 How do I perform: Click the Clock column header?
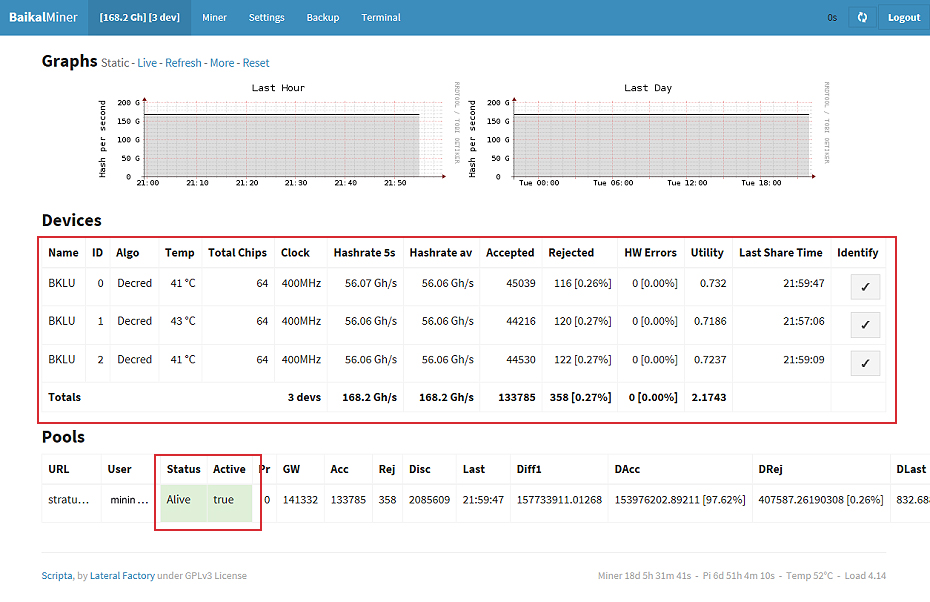pos(295,253)
